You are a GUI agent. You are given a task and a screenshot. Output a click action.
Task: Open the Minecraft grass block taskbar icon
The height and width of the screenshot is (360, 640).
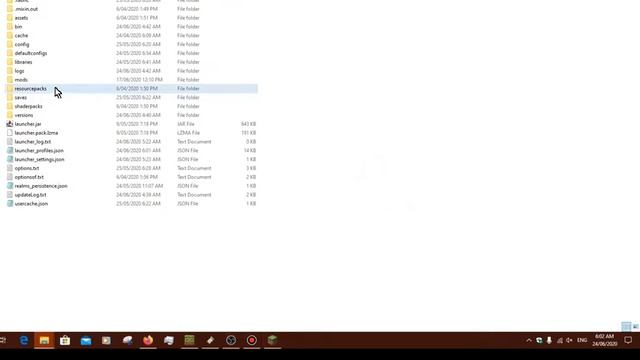[x=272, y=340]
